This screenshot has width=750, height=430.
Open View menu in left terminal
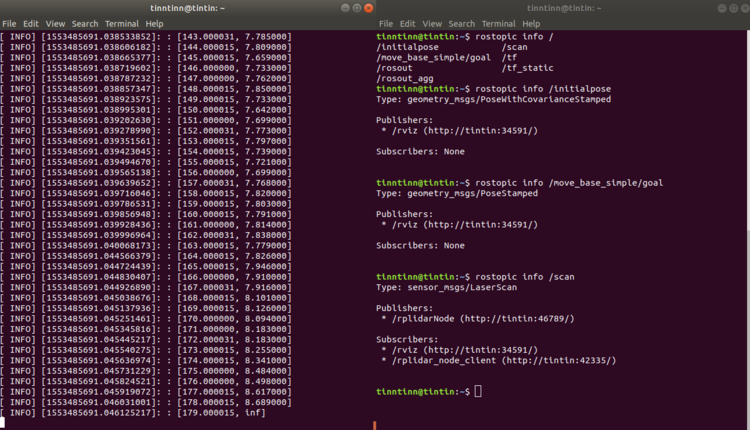pyautogui.click(x=55, y=23)
